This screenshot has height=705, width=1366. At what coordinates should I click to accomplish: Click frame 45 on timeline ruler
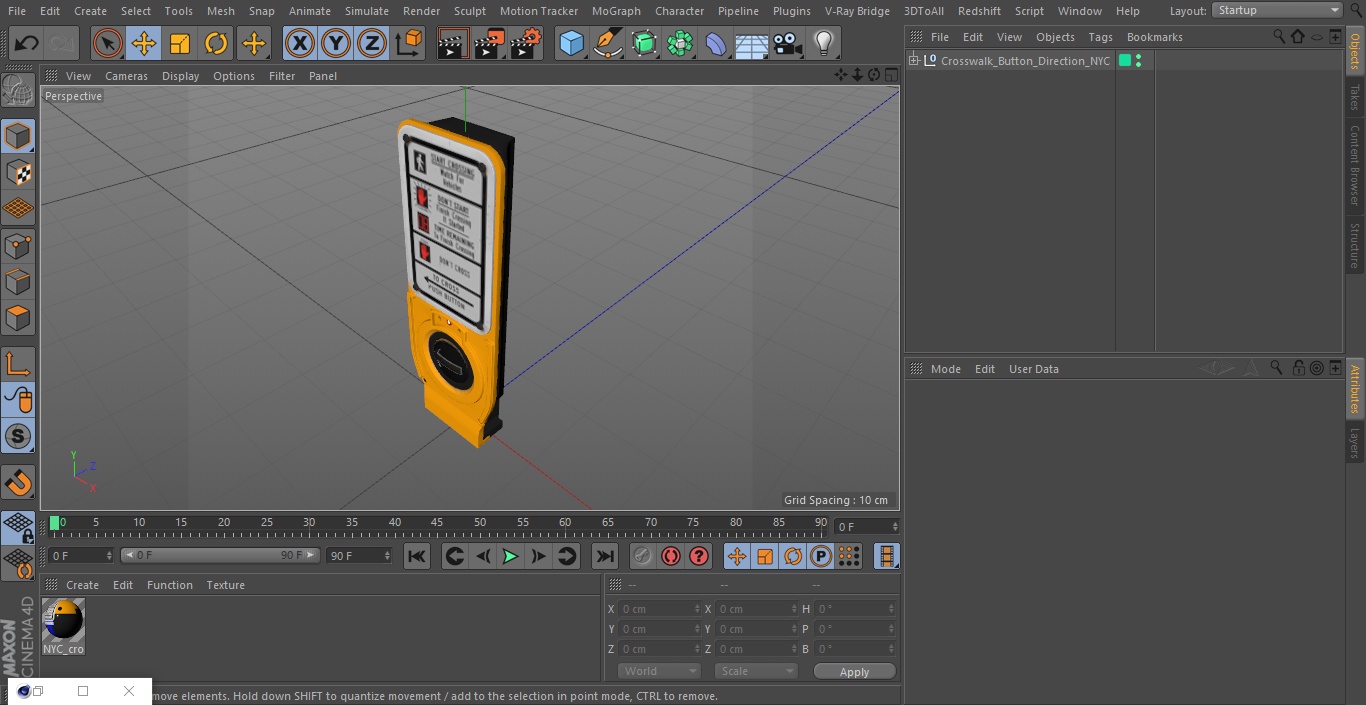point(437,523)
